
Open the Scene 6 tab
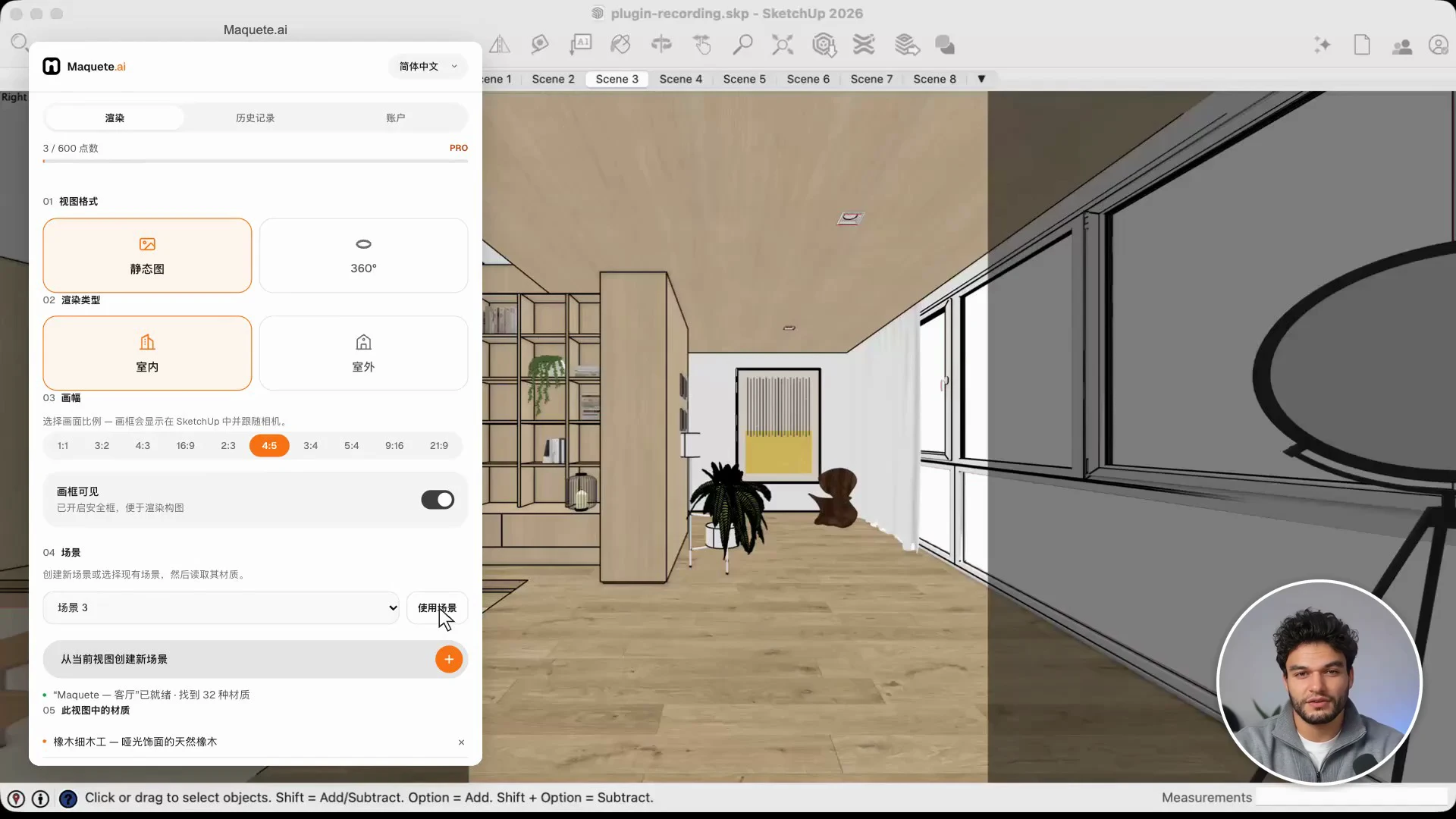pyautogui.click(x=808, y=79)
